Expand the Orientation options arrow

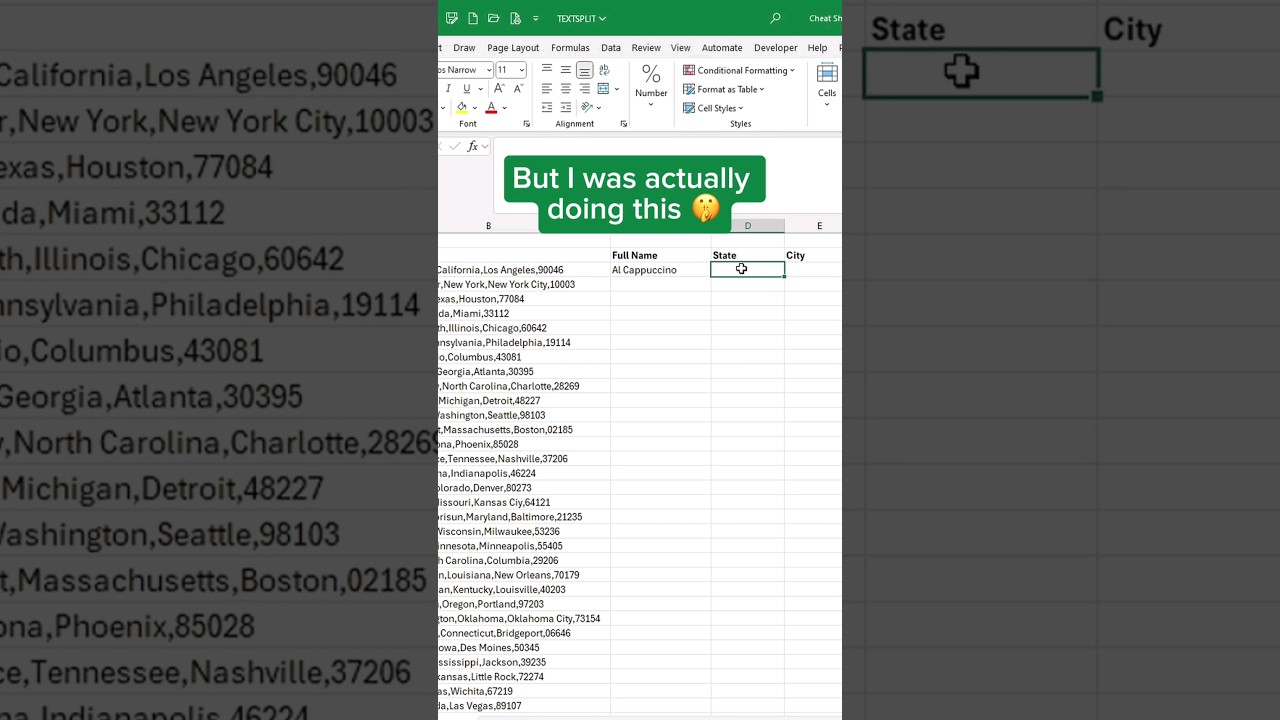coord(598,108)
